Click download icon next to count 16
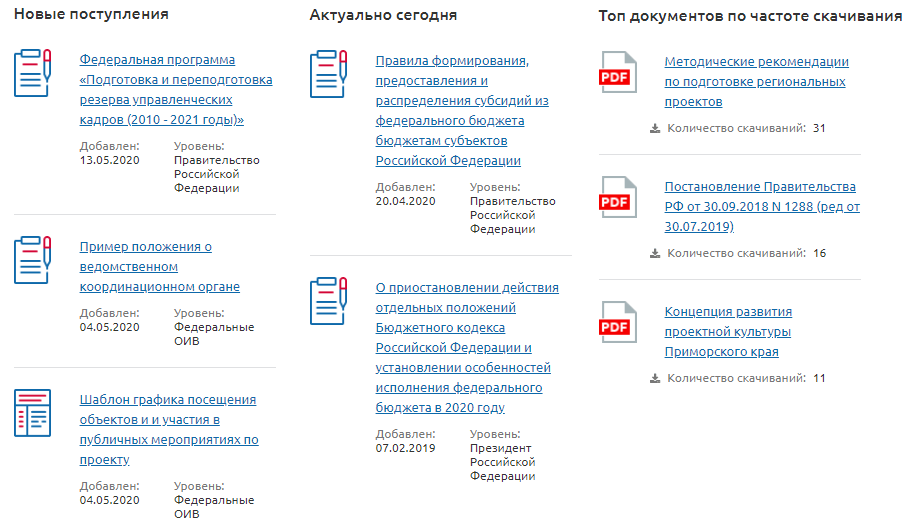 click(x=655, y=253)
